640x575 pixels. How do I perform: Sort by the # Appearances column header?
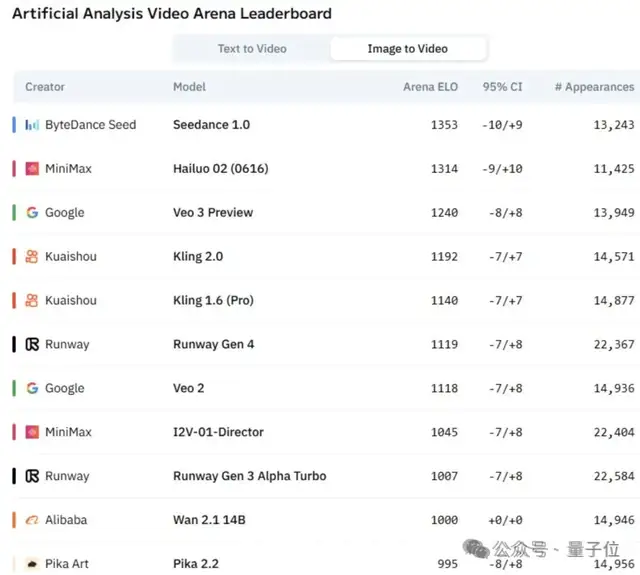[x=594, y=87]
